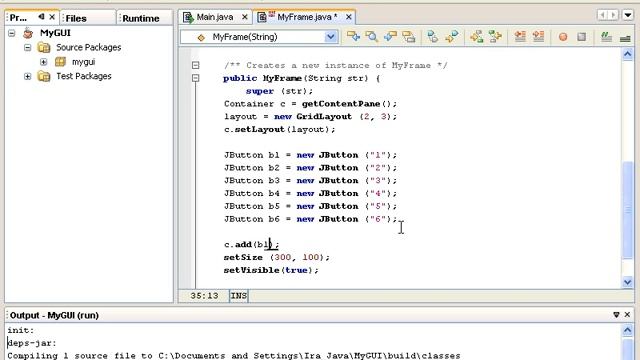
Task: Click the Output - MyGUI (run) title
Action: tap(54, 315)
